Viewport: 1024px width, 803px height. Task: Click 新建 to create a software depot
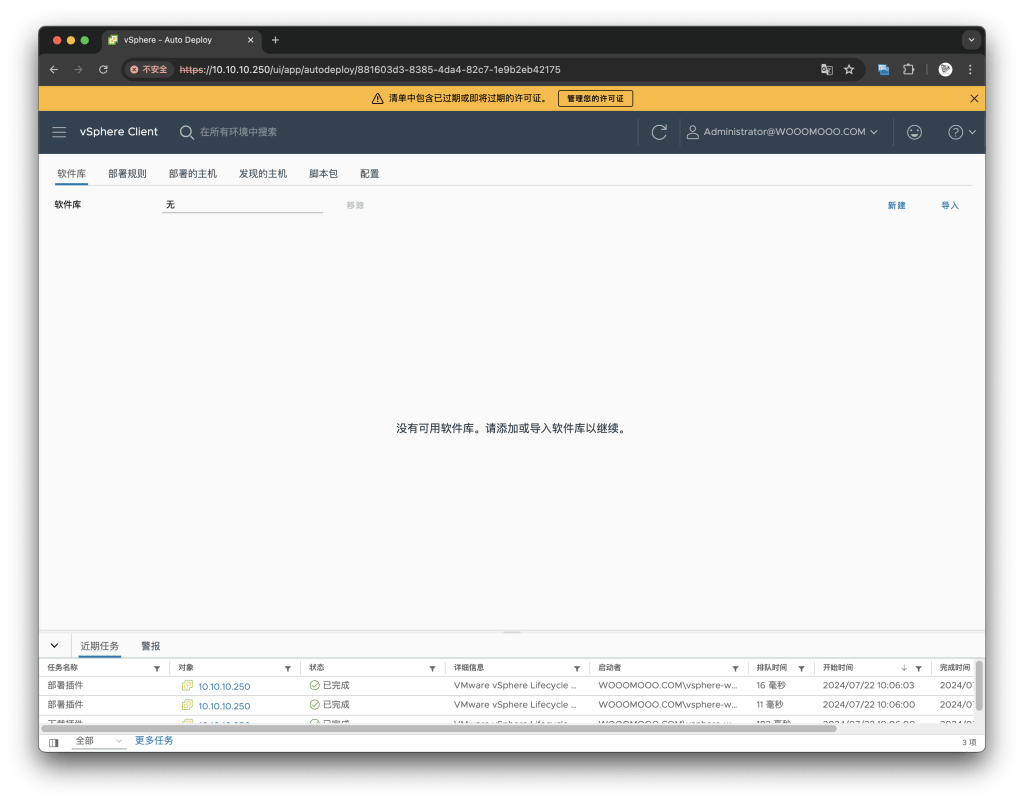[896, 206]
